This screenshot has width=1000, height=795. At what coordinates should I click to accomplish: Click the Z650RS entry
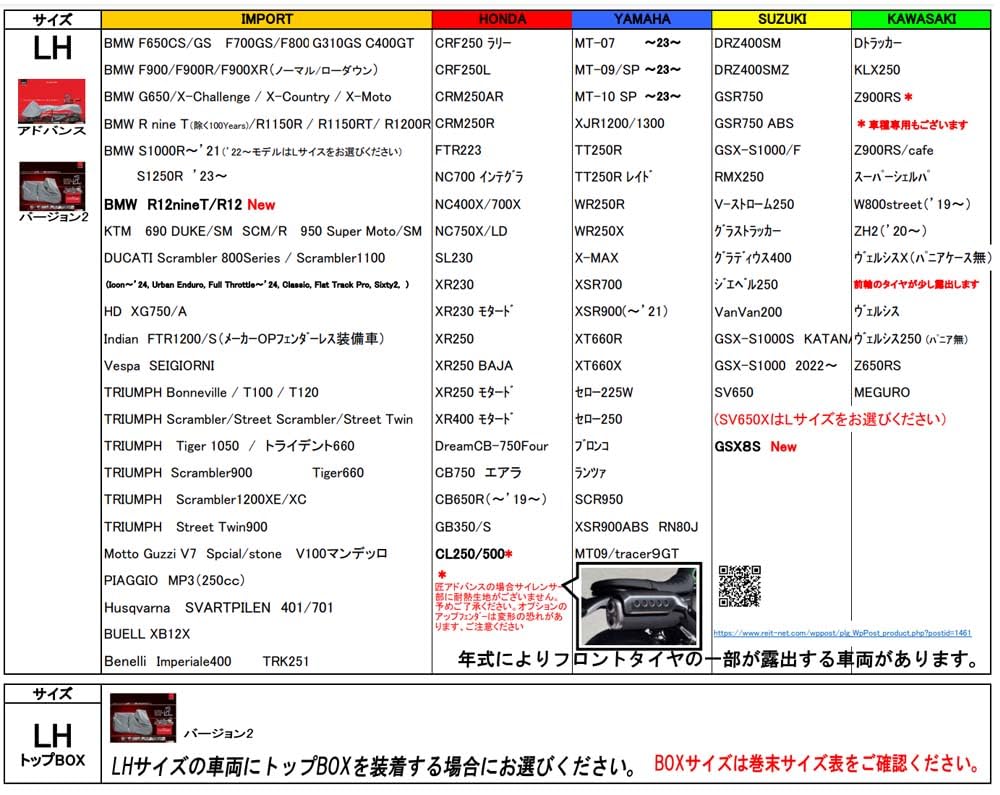877,365
